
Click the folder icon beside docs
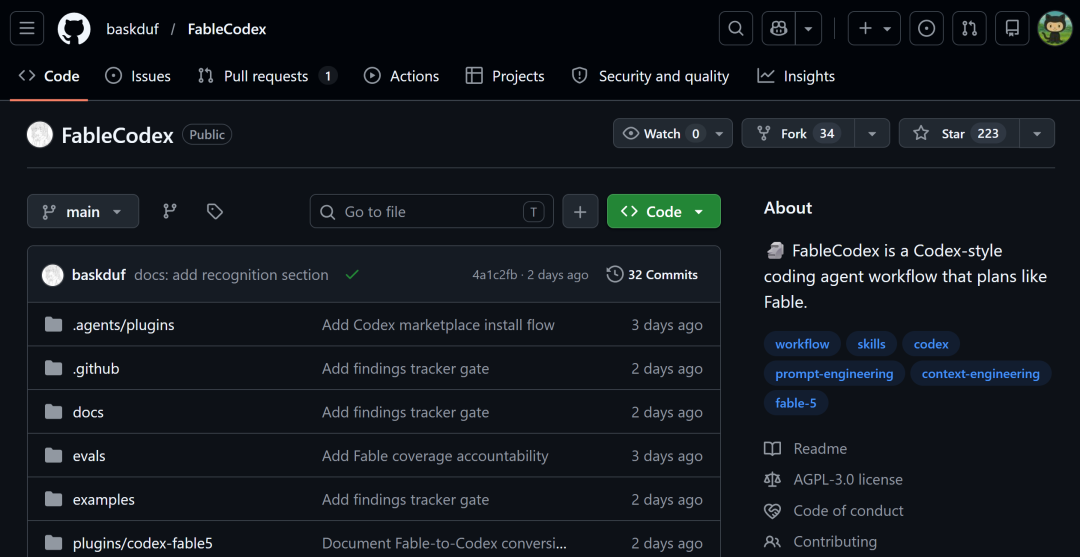[53, 412]
